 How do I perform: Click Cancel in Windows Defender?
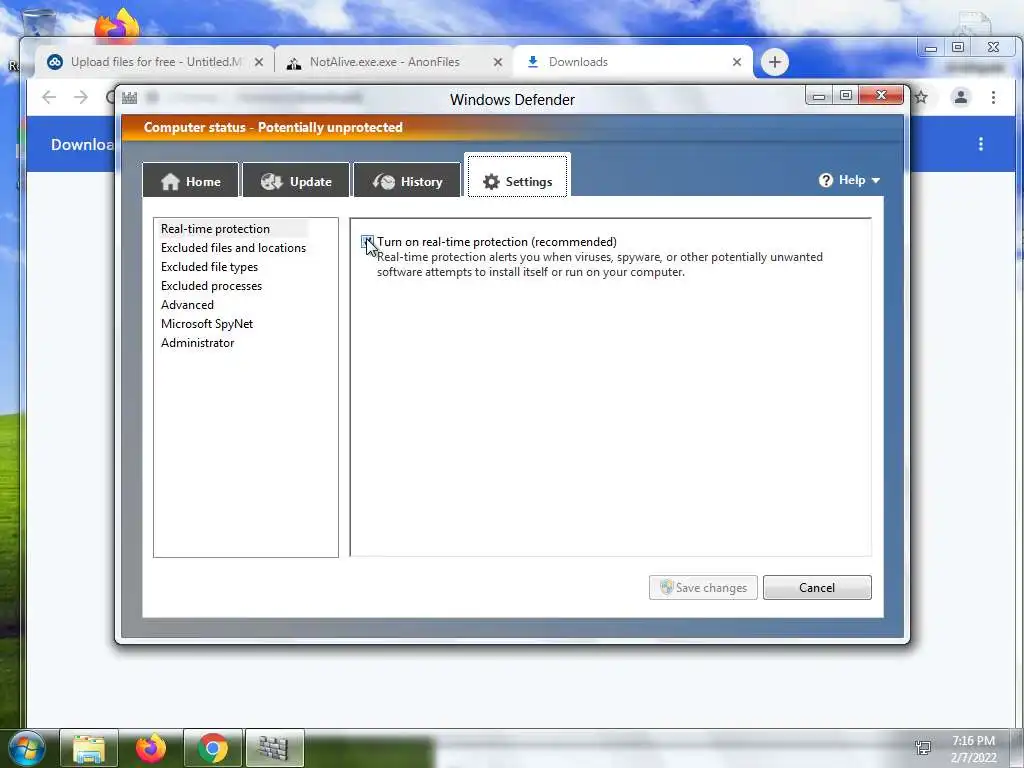pyautogui.click(x=817, y=587)
